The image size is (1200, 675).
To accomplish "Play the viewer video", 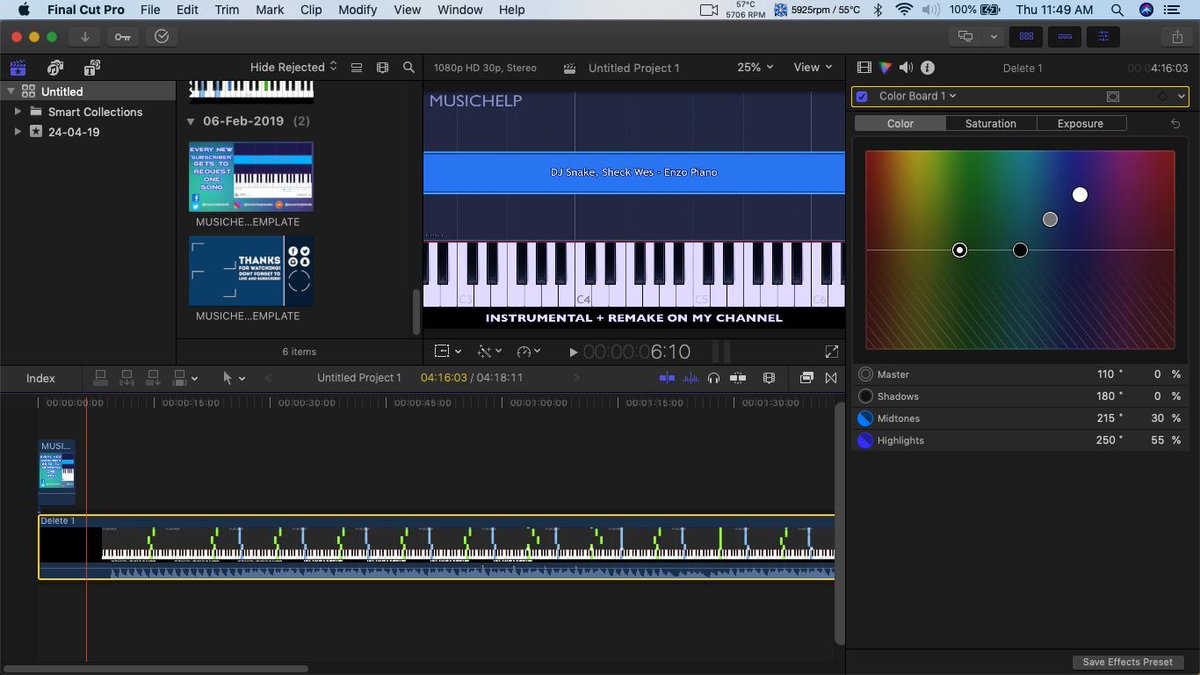I will click(573, 352).
